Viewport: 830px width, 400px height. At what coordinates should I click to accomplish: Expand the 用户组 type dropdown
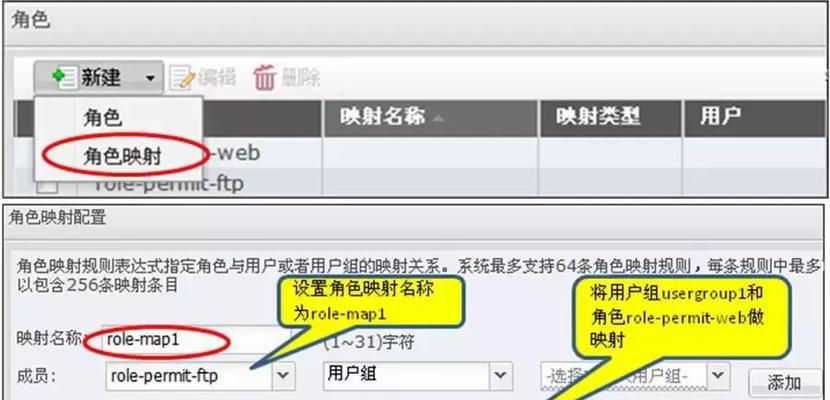tap(500, 376)
